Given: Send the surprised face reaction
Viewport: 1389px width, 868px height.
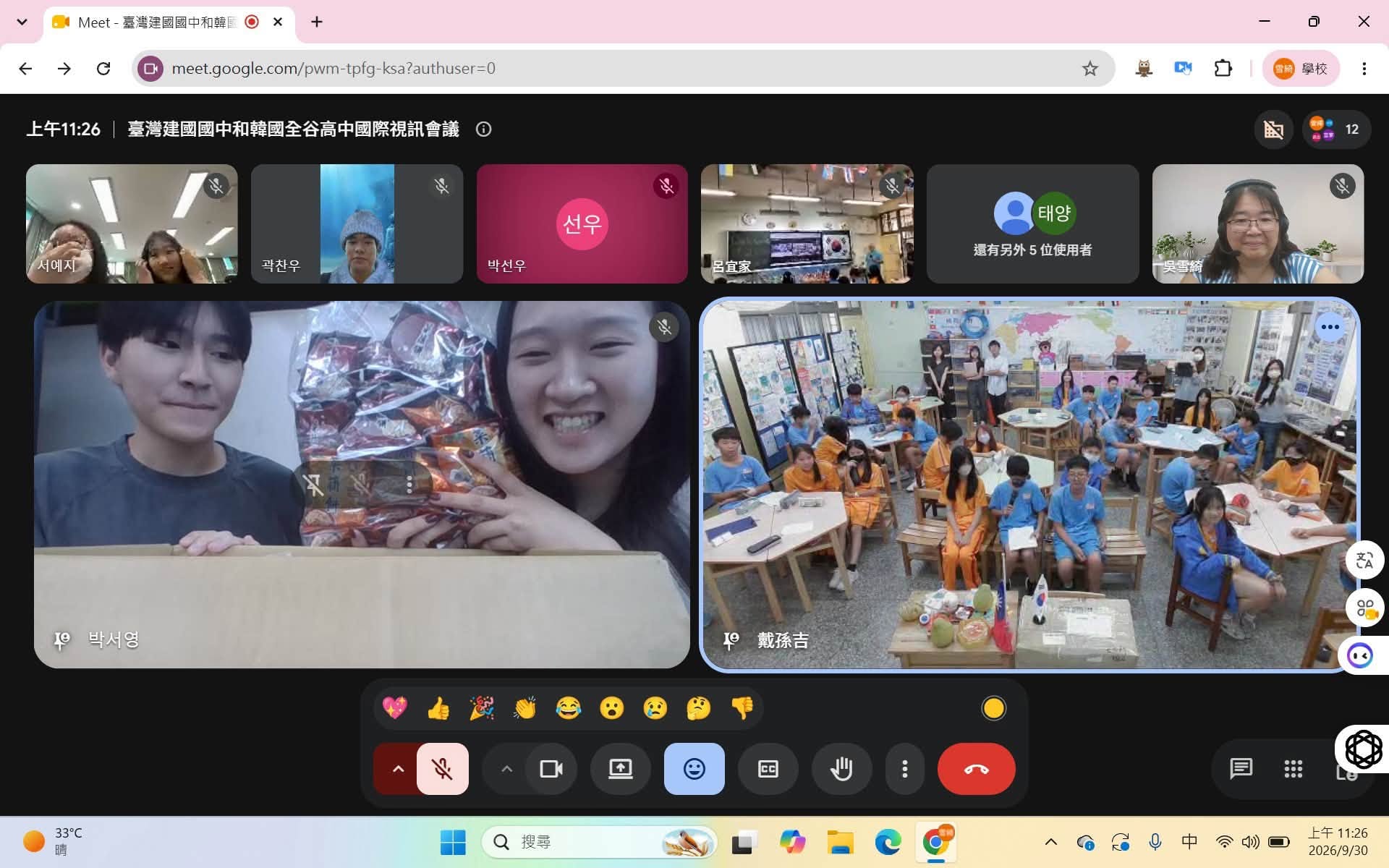Looking at the screenshot, I should (x=612, y=707).
